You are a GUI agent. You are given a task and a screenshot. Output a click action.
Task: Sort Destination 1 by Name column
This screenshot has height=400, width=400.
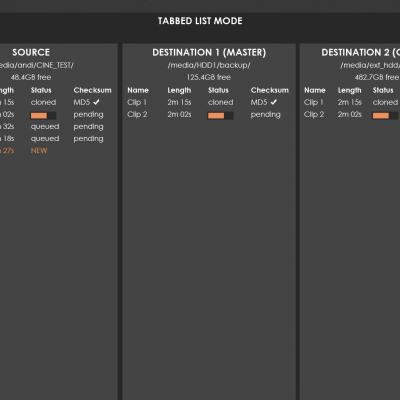coord(138,90)
